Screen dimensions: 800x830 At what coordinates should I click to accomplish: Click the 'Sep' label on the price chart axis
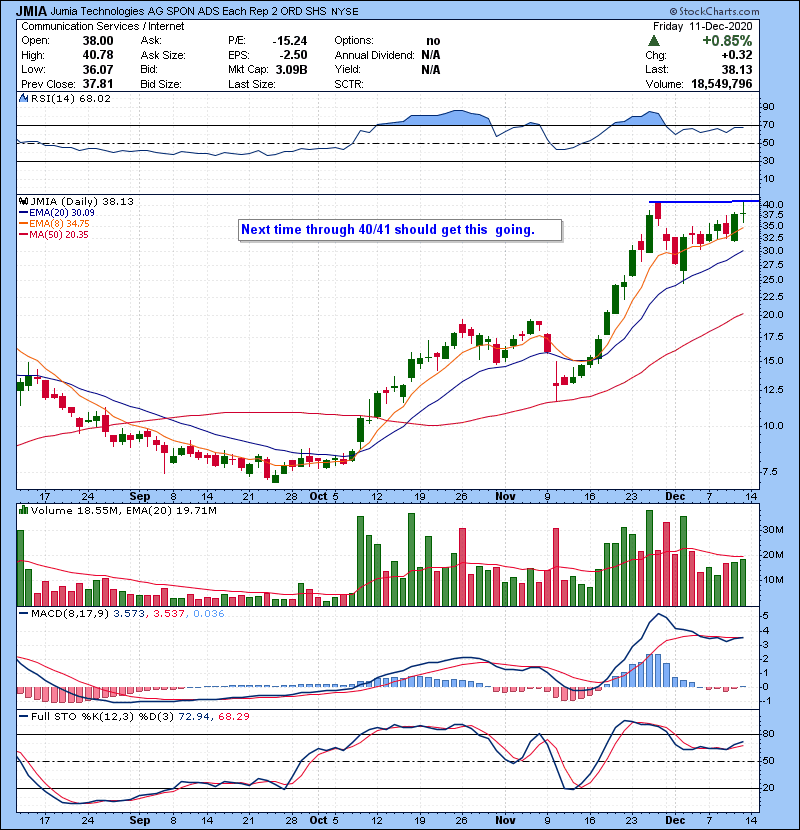140,496
